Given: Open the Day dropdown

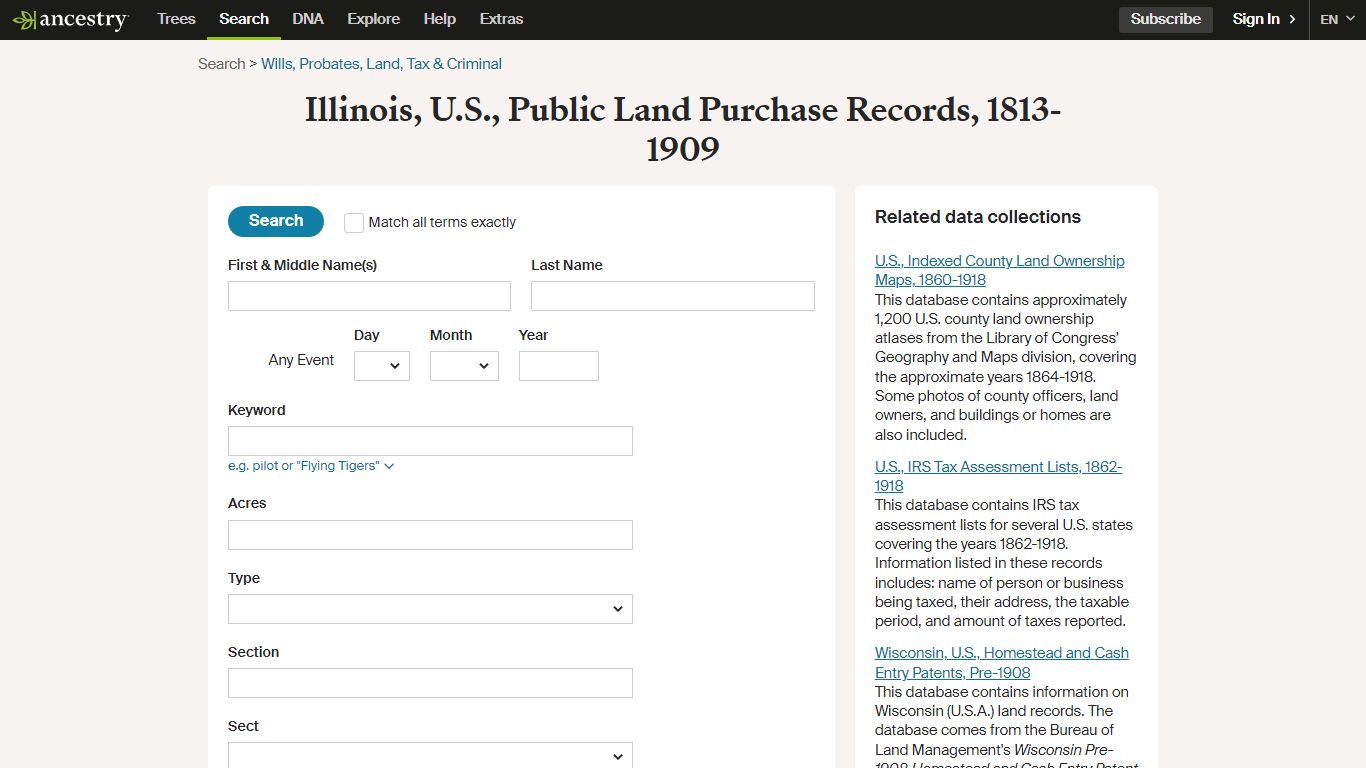Looking at the screenshot, I should (382, 366).
